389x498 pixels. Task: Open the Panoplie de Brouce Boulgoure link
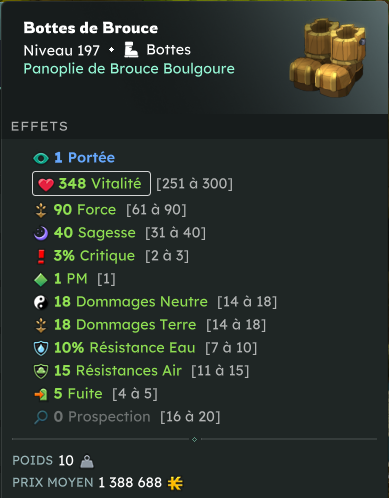[x=129, y=69]
